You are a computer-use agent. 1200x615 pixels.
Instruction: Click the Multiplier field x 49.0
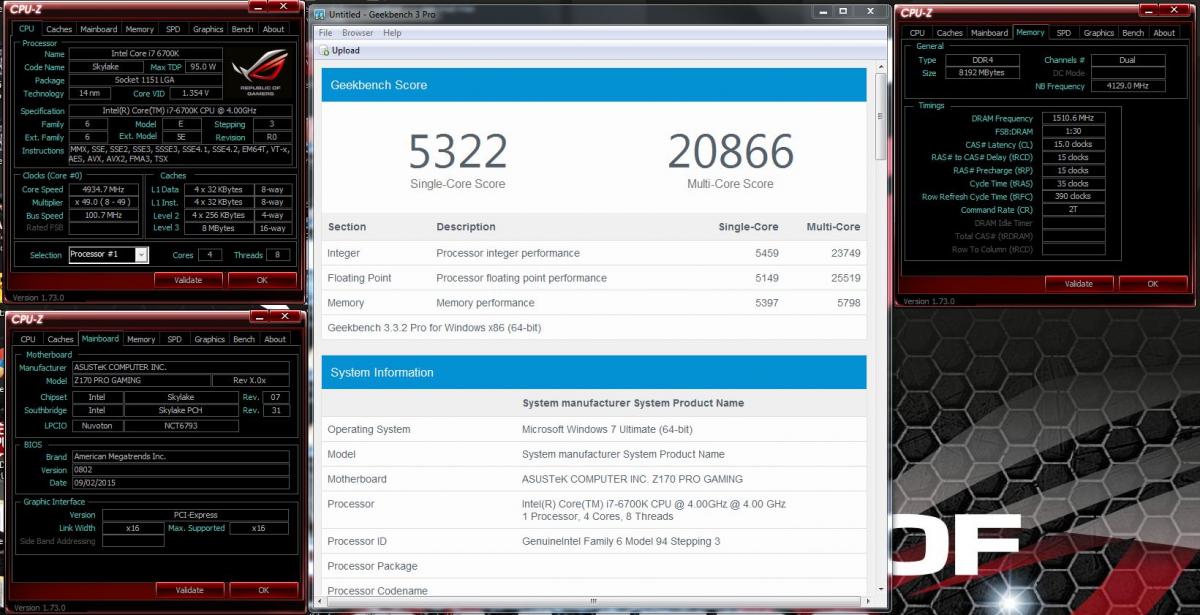coord(106,202)
